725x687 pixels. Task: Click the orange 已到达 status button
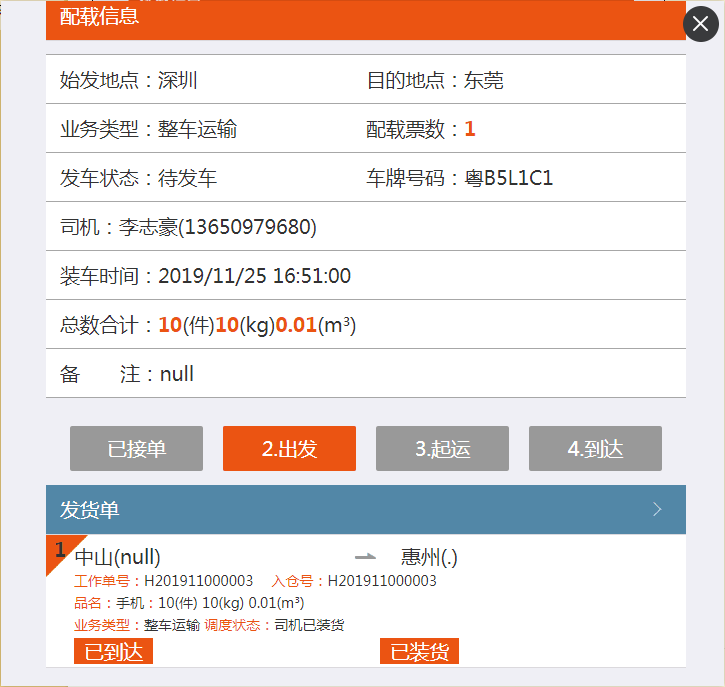point(113,652)
